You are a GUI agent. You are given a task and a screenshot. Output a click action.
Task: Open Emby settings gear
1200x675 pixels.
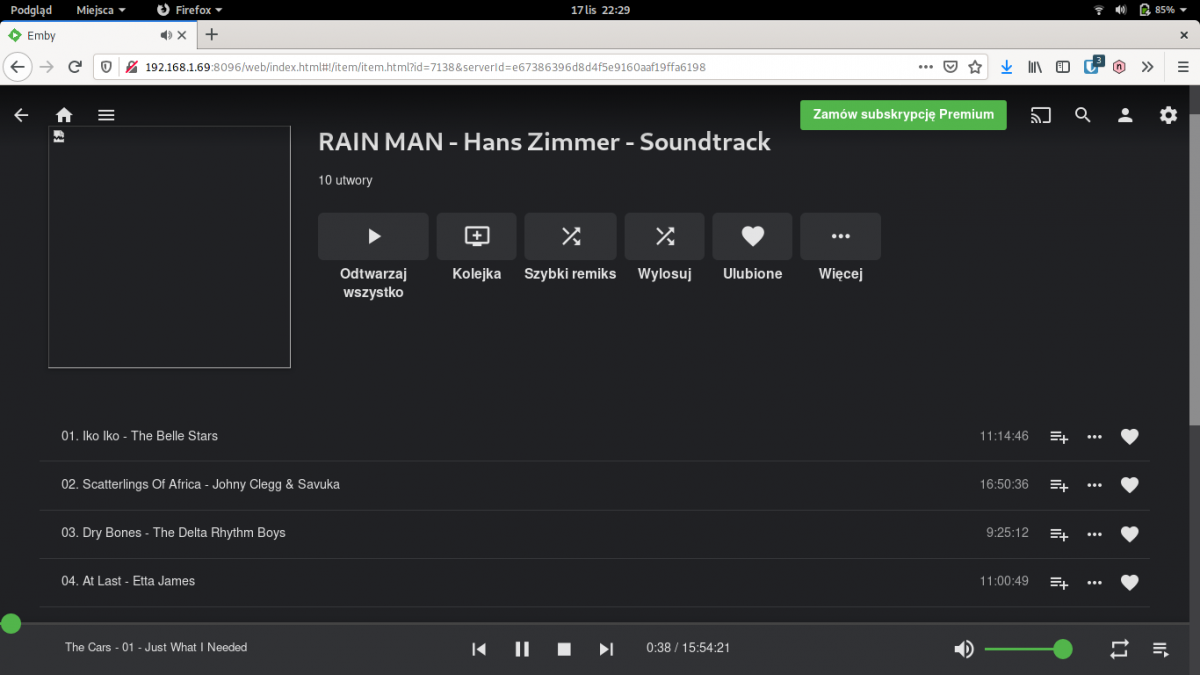tap(1168, 115)
